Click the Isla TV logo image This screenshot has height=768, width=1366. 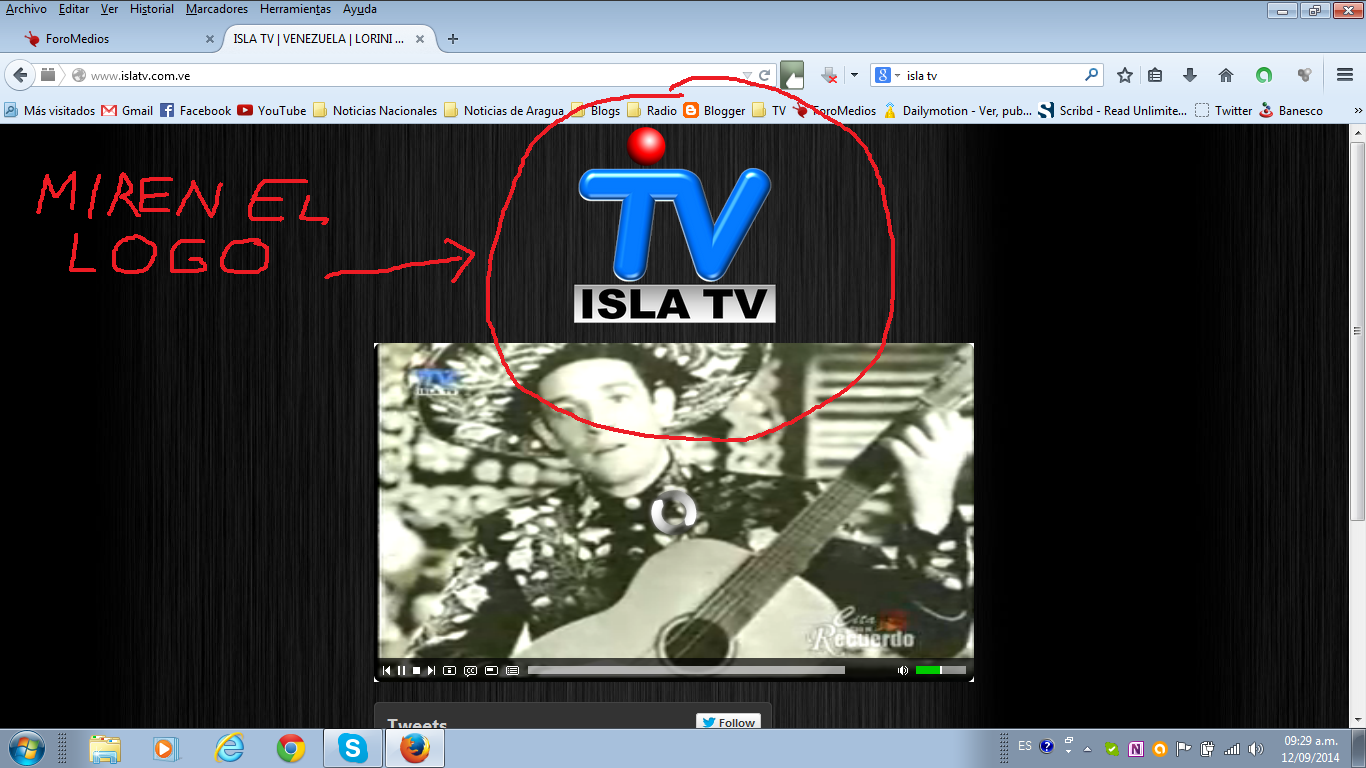675,226
